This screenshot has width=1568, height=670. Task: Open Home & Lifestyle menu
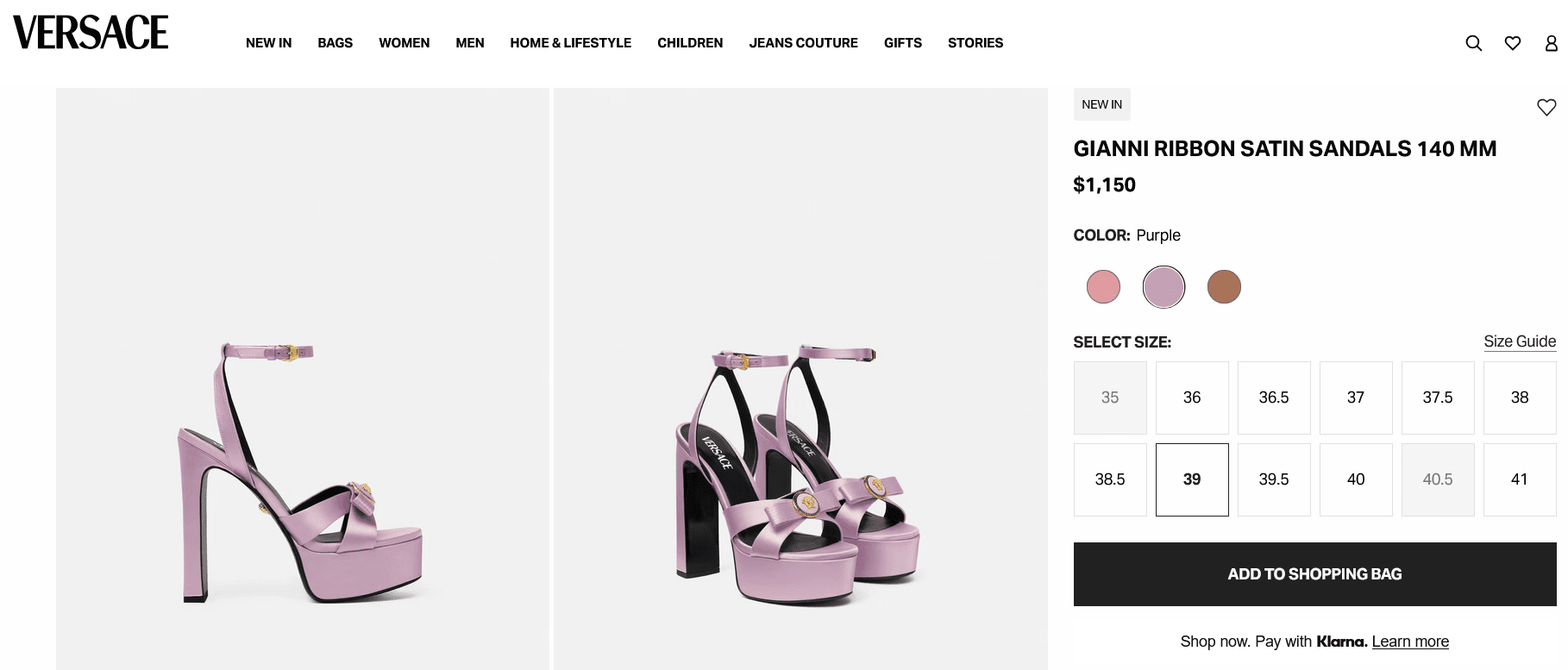(570, 43)
